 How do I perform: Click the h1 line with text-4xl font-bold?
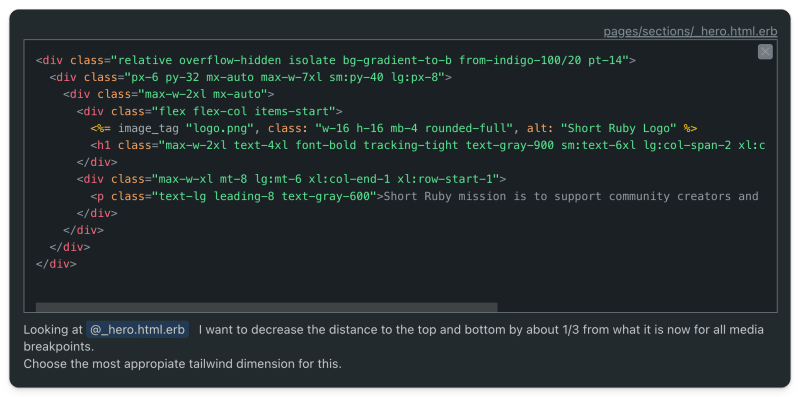click(428, 145)
